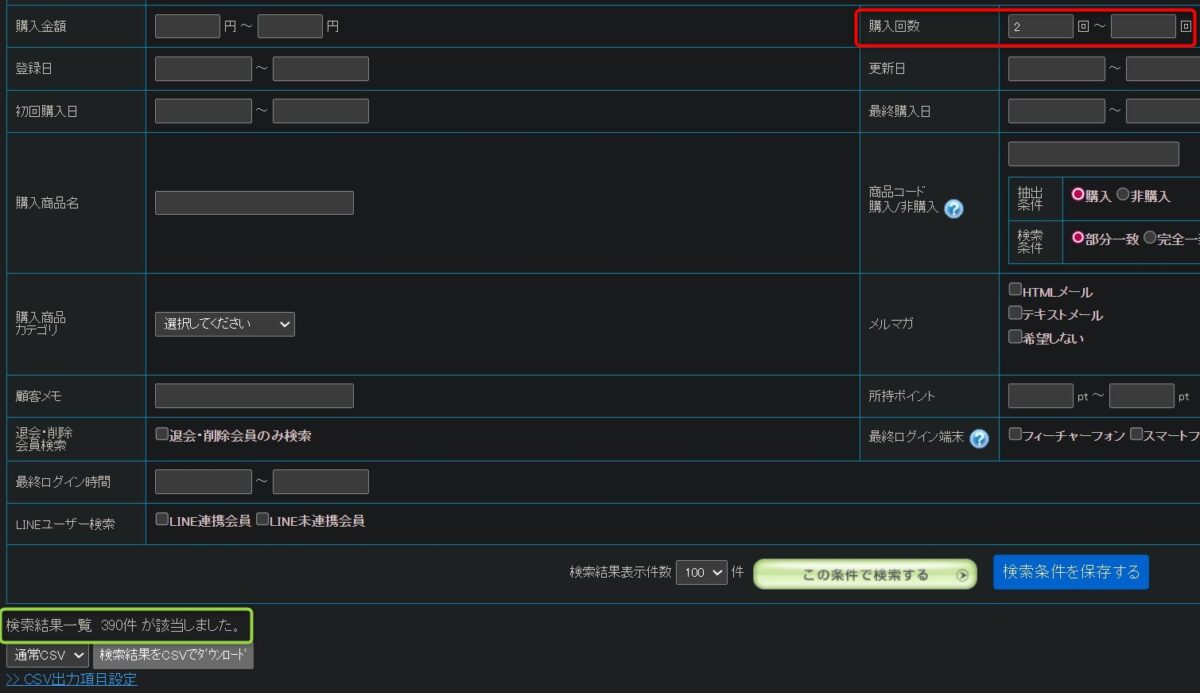Open the CSV出力項目設定 link

71,680
